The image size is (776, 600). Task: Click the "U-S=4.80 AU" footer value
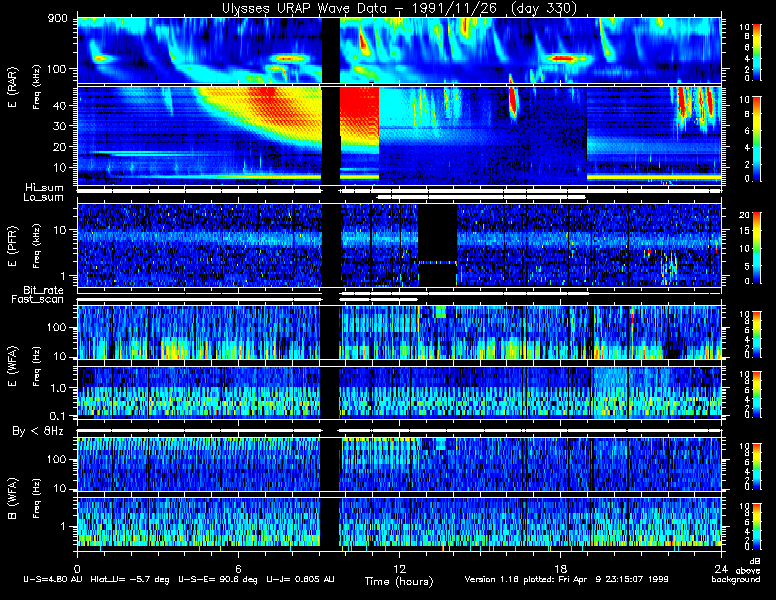53,579
